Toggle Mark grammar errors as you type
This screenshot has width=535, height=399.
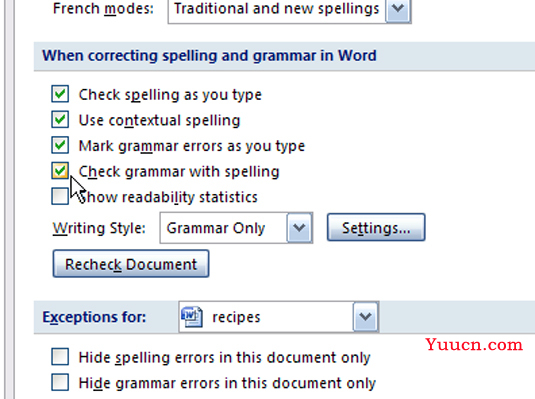pyautogui.click(x=60, y=145)
